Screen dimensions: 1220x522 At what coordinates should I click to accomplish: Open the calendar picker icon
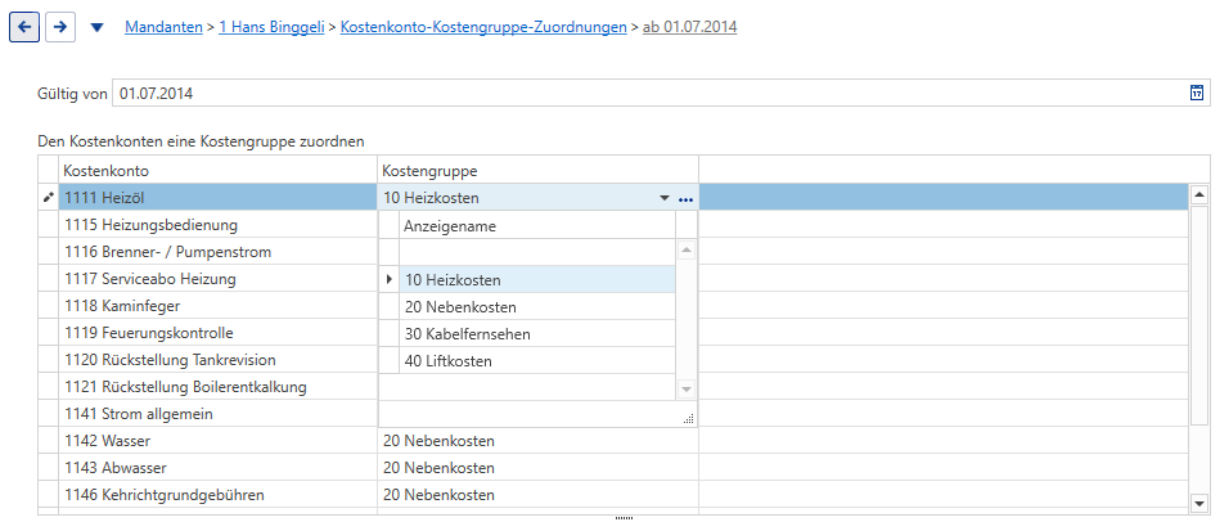click(x=1196, y=93)
